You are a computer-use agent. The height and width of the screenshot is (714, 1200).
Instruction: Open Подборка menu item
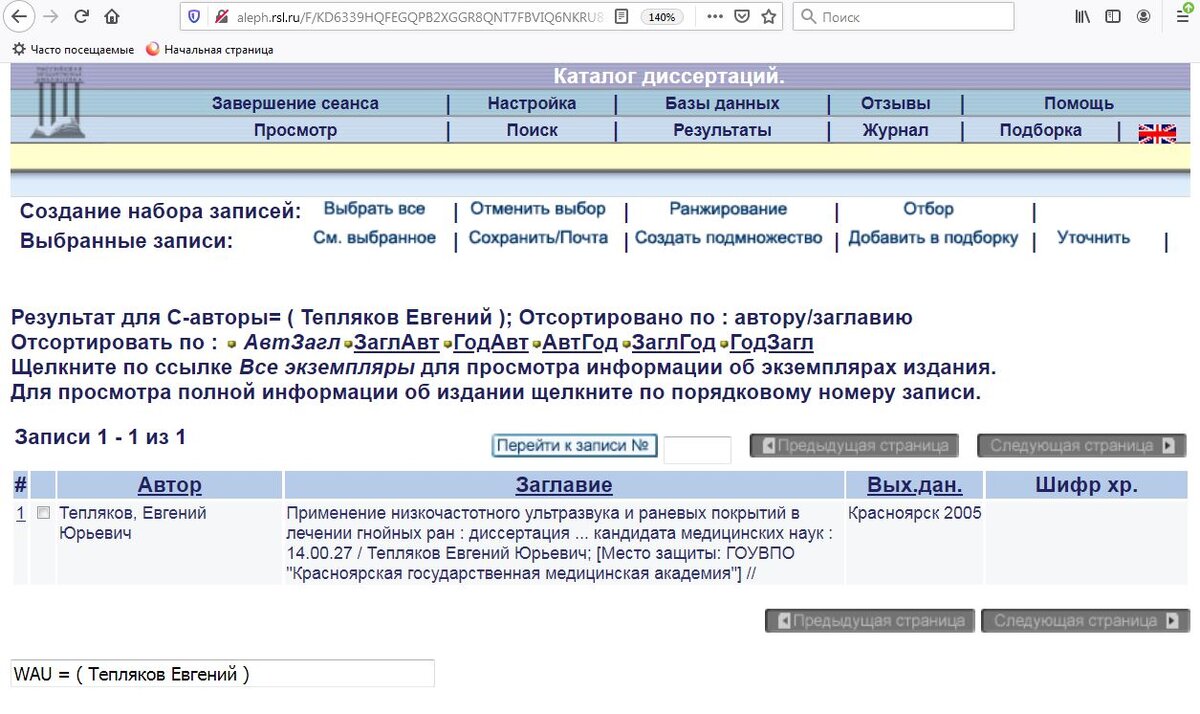point(1041,130)
